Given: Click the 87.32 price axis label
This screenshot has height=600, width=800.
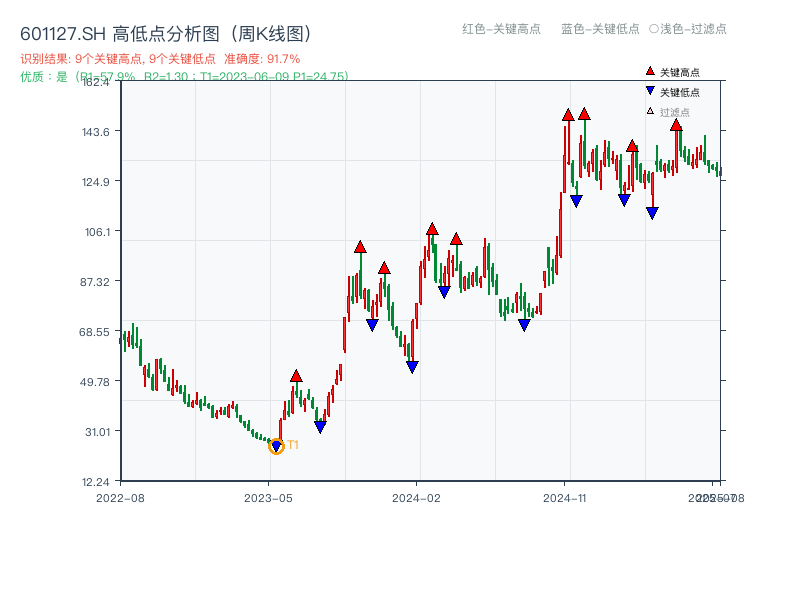Looking at the screenshot, I should pyautogui.click(x=95, y=282).
